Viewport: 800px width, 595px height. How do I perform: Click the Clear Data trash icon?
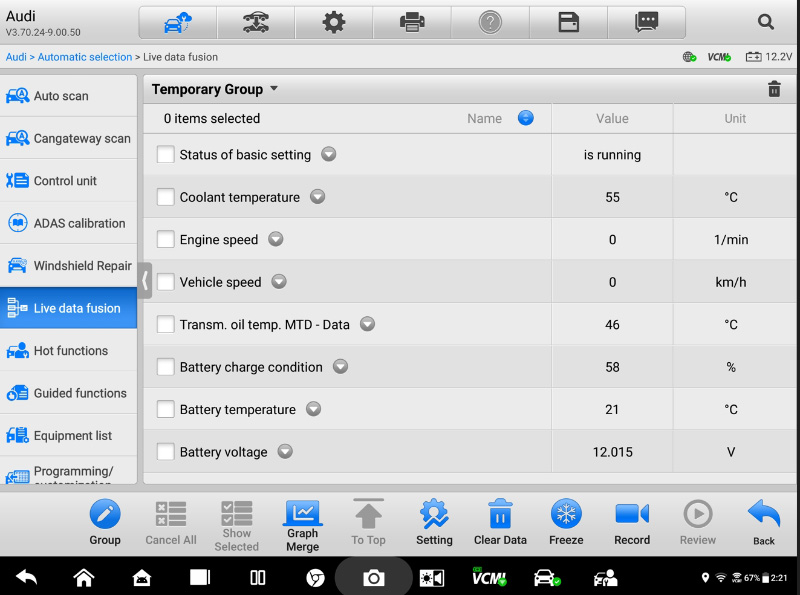click(x=500, y=515)
